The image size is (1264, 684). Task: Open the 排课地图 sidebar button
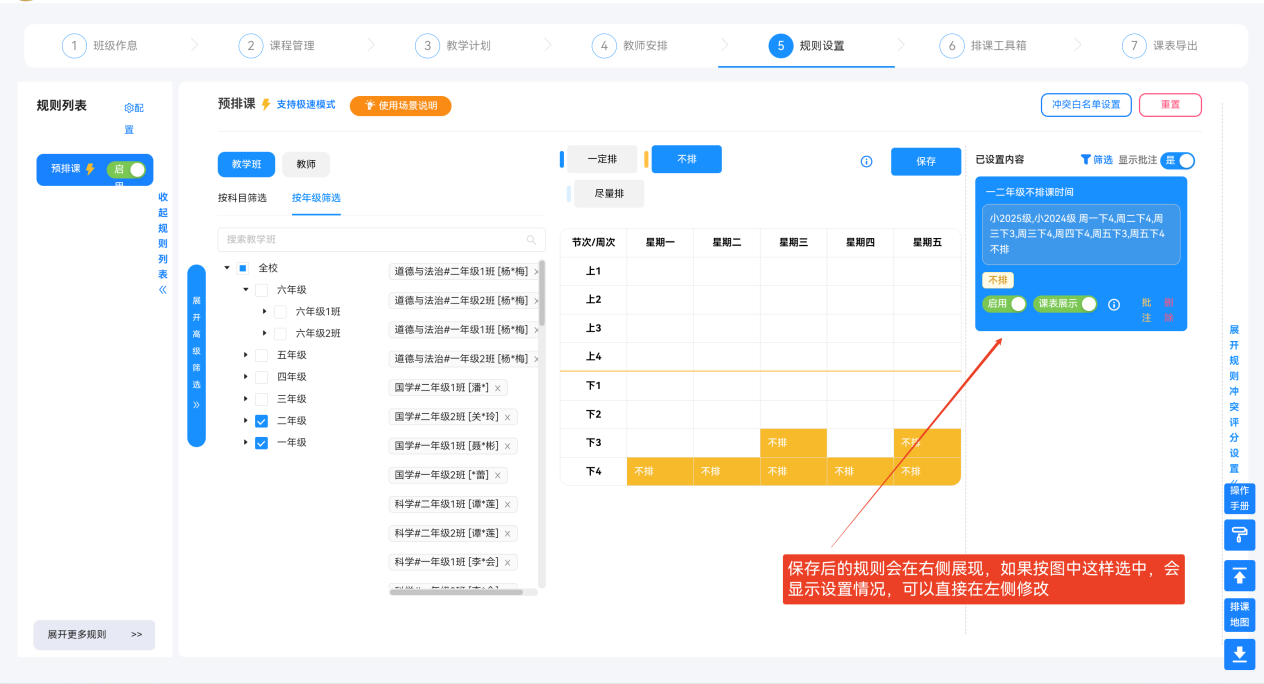tap(1239, 614)
